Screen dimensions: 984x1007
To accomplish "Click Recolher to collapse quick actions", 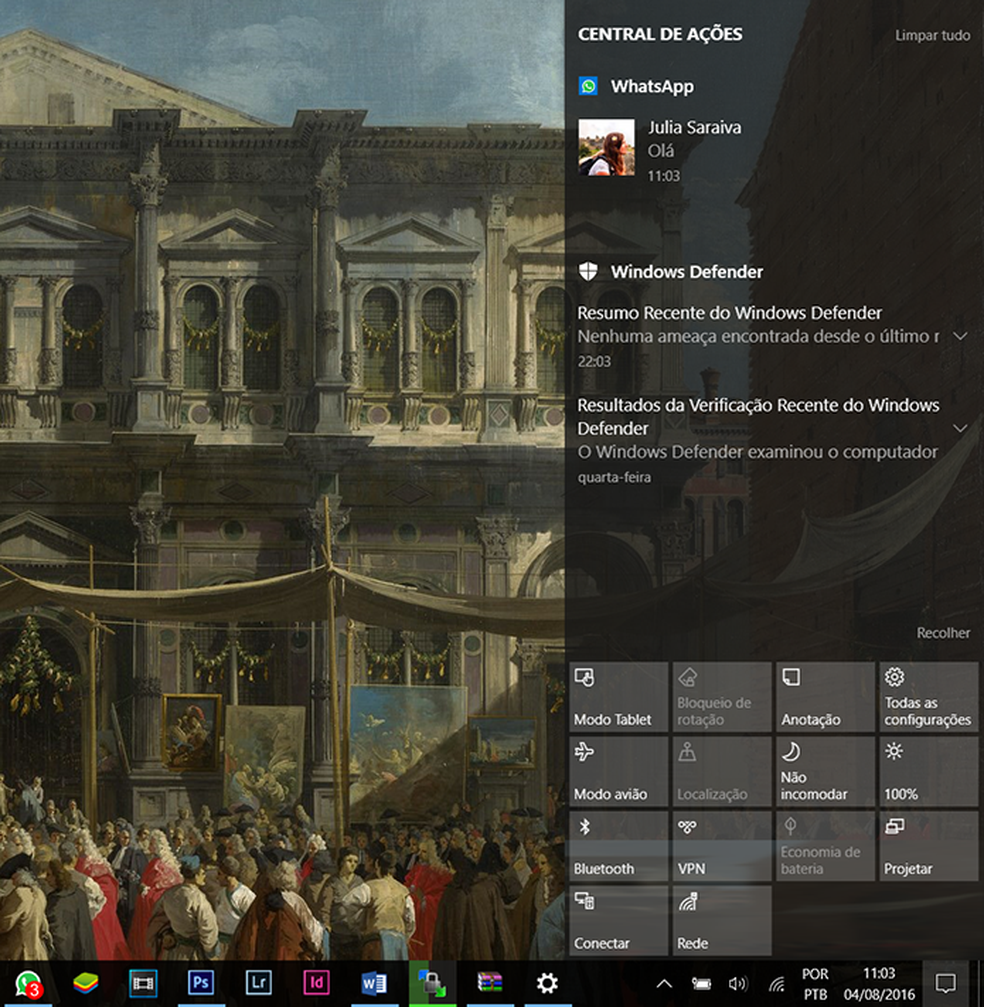I will coord(943,633).
